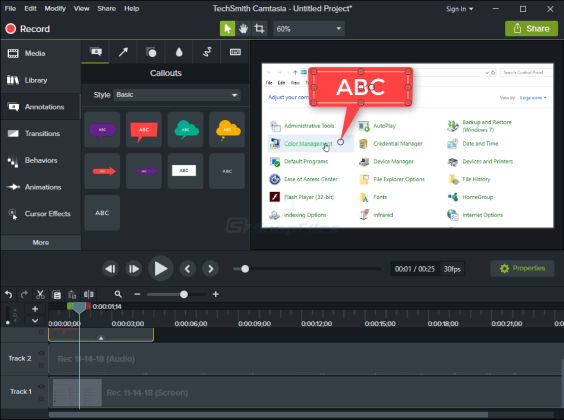Open the Edit menu
This screenshot has height=420, width=564.
click(30, 8)
